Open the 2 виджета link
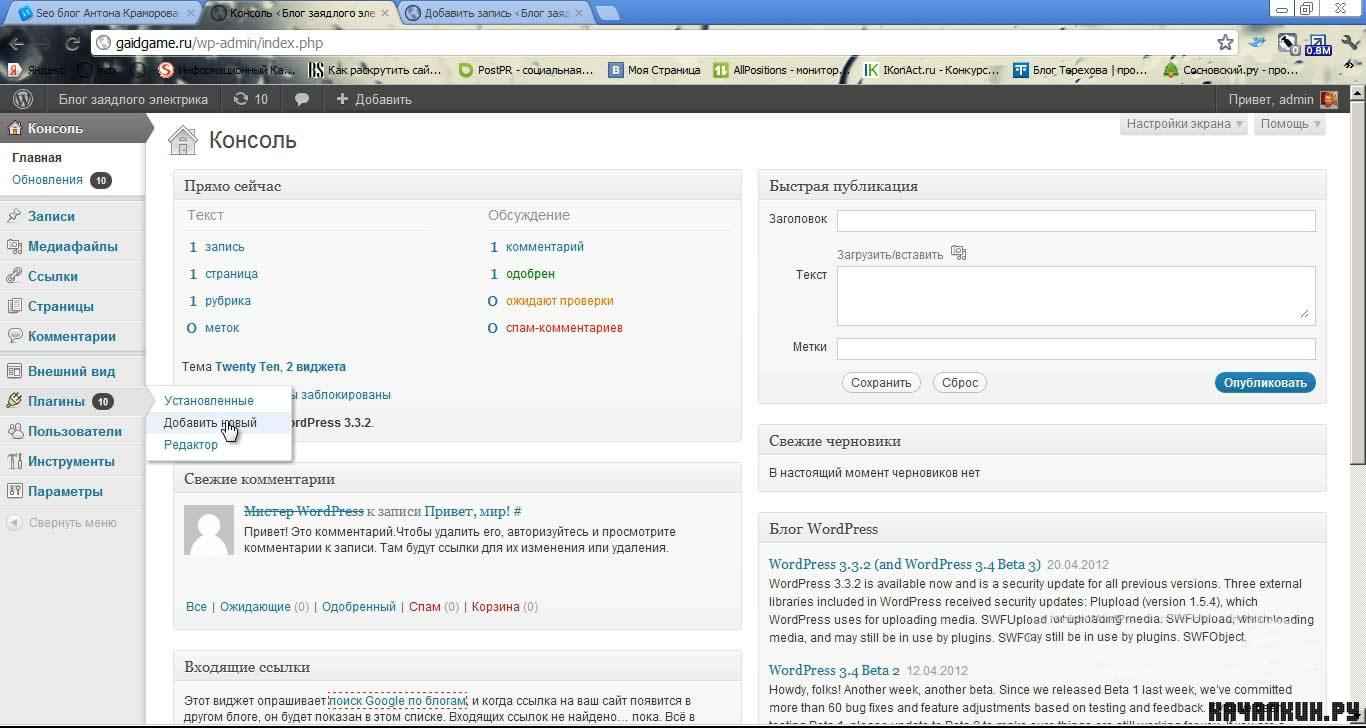This screenshot has width=1366, height=728. (316, 367)
